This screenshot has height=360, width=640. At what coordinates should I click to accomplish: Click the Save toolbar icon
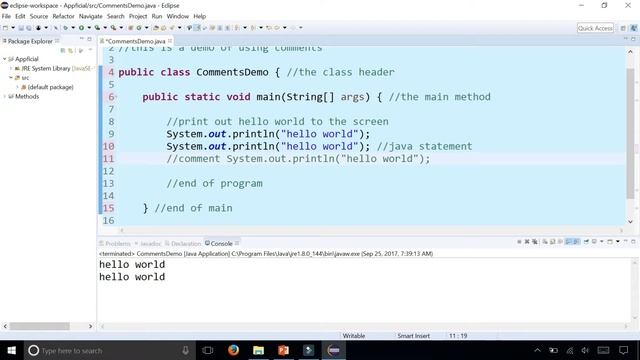(21, 28)
